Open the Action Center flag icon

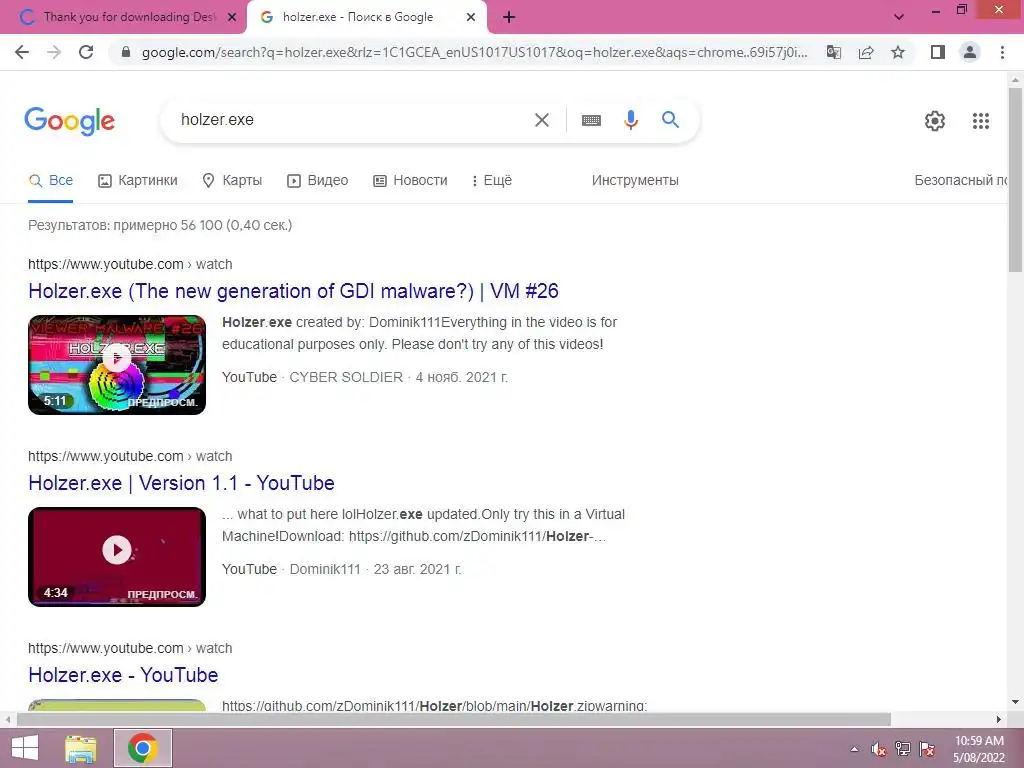tap(927, 749)
